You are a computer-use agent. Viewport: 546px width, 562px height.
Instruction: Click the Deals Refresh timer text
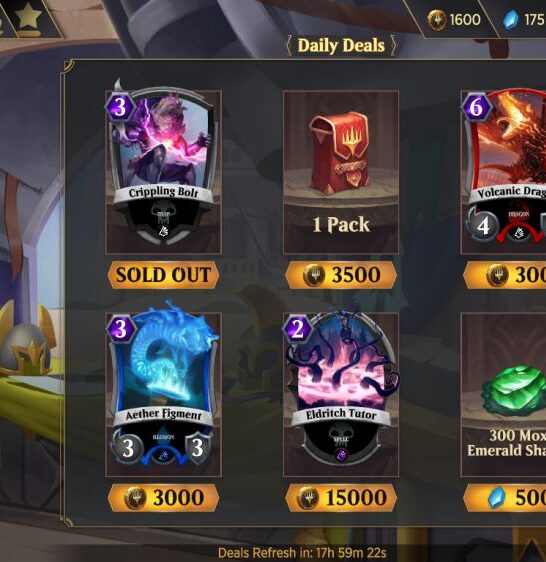click(302, 553)
